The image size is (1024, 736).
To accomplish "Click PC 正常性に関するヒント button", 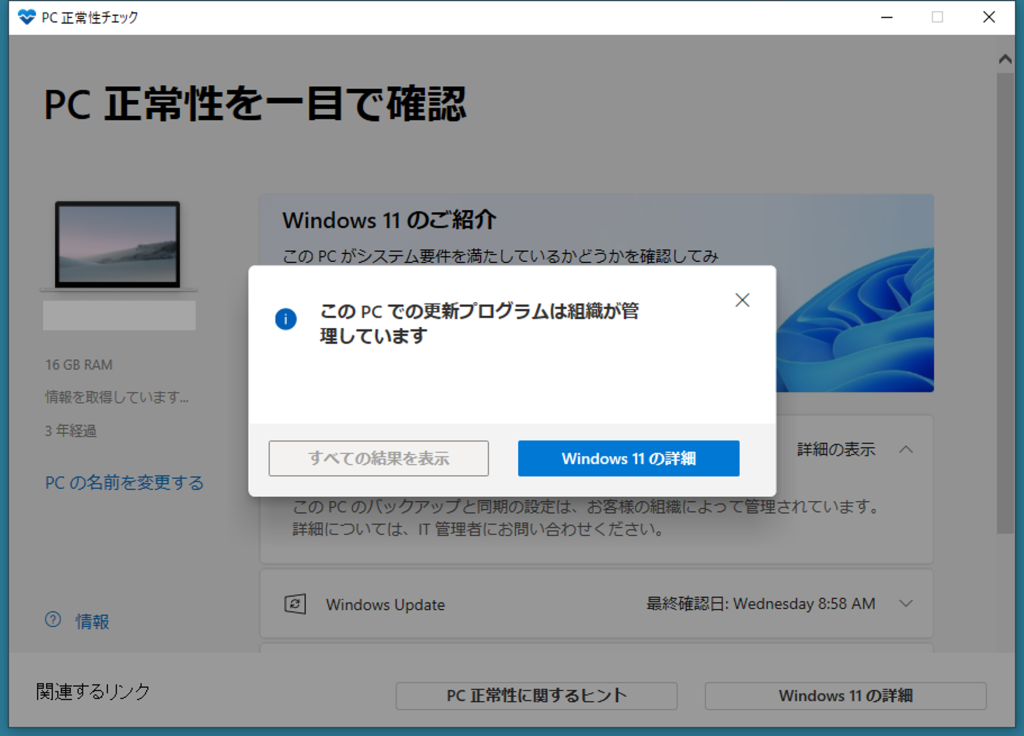I will point(536,696).
